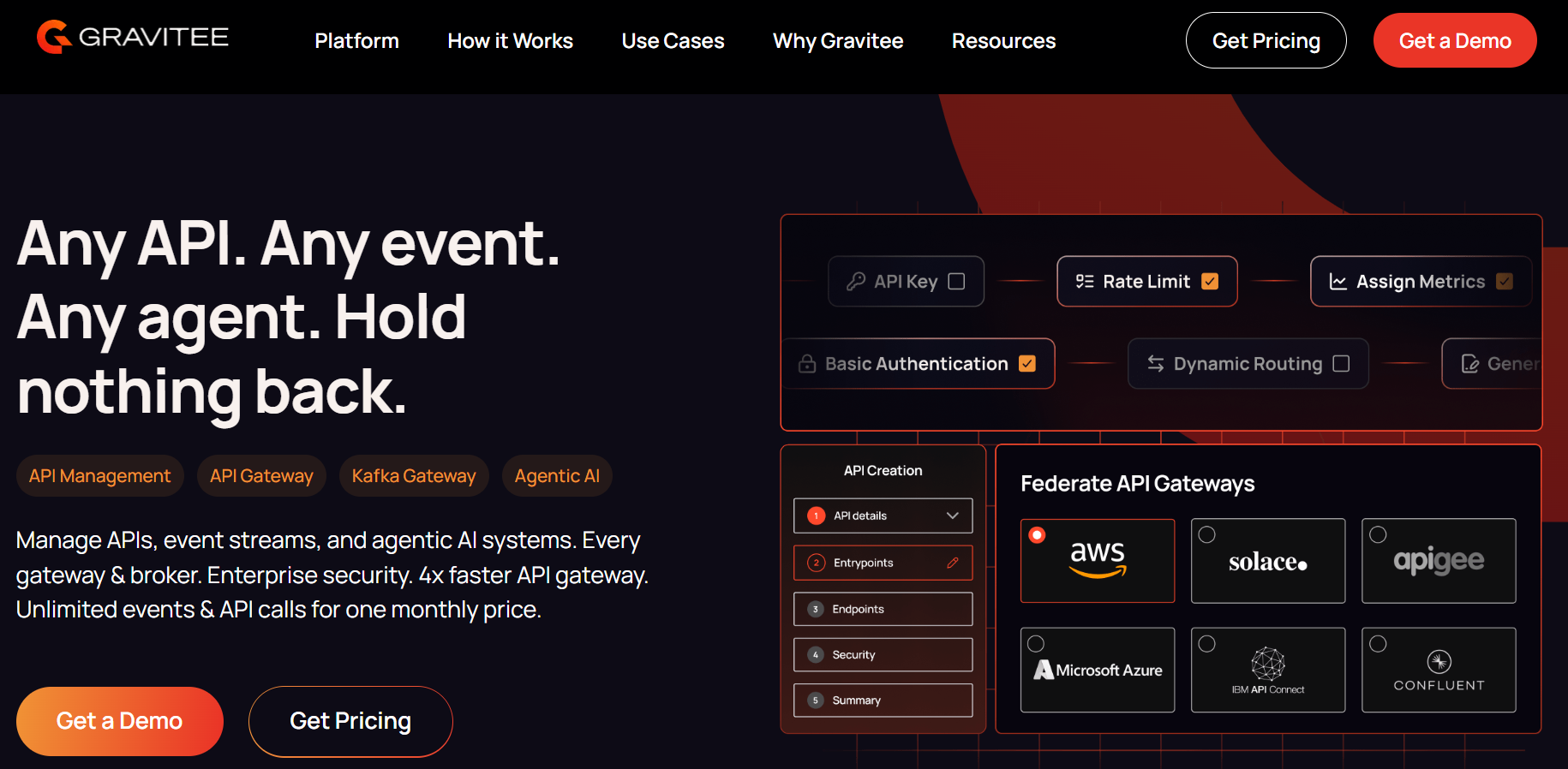Select the Summary step
This screenshot has width=1568, height=769.
pyautogui.click(x=883, y=700)
